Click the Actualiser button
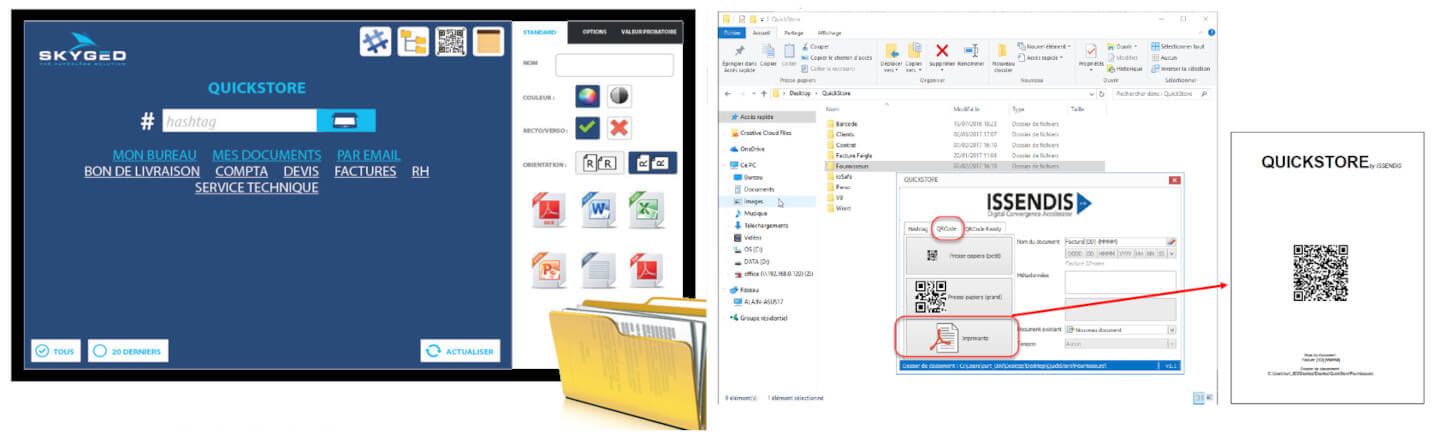Viewport: 1440px width, 444px height. click(460, 351)
